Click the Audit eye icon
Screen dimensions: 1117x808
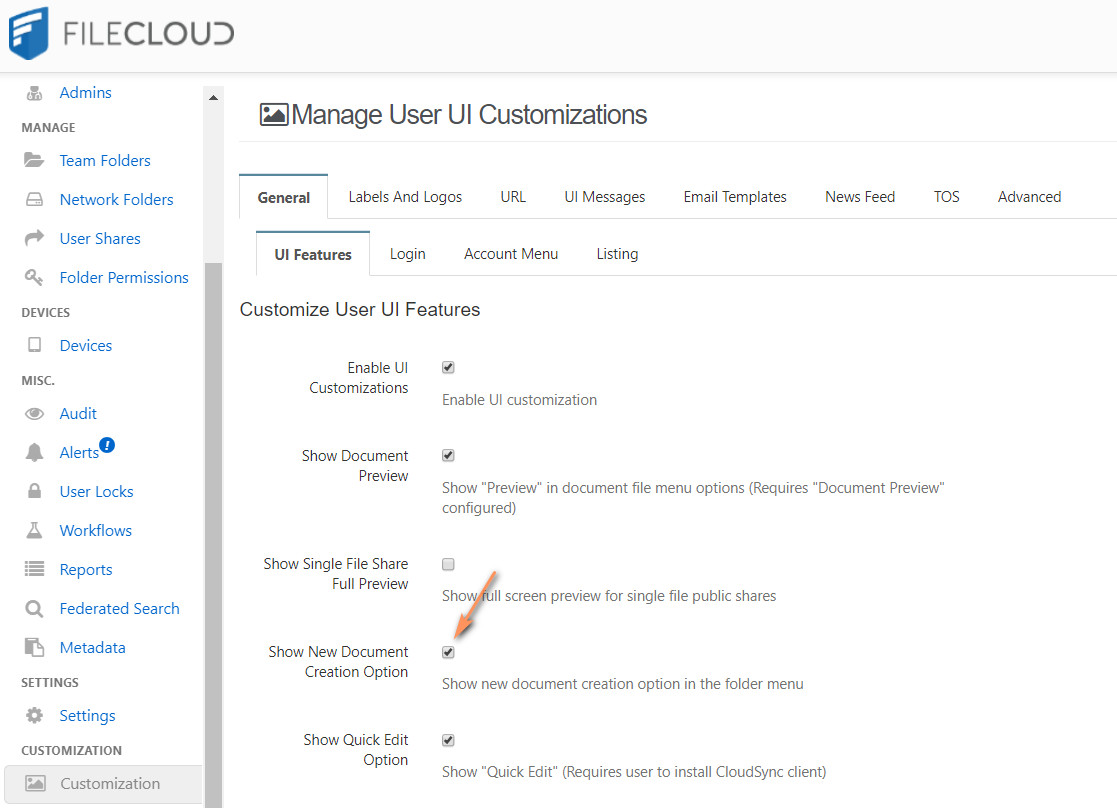tap(34, 413)
